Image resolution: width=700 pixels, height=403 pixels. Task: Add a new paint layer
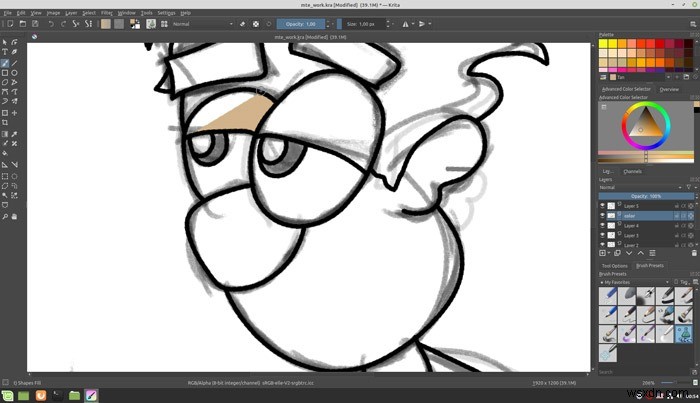pos(602,253)
